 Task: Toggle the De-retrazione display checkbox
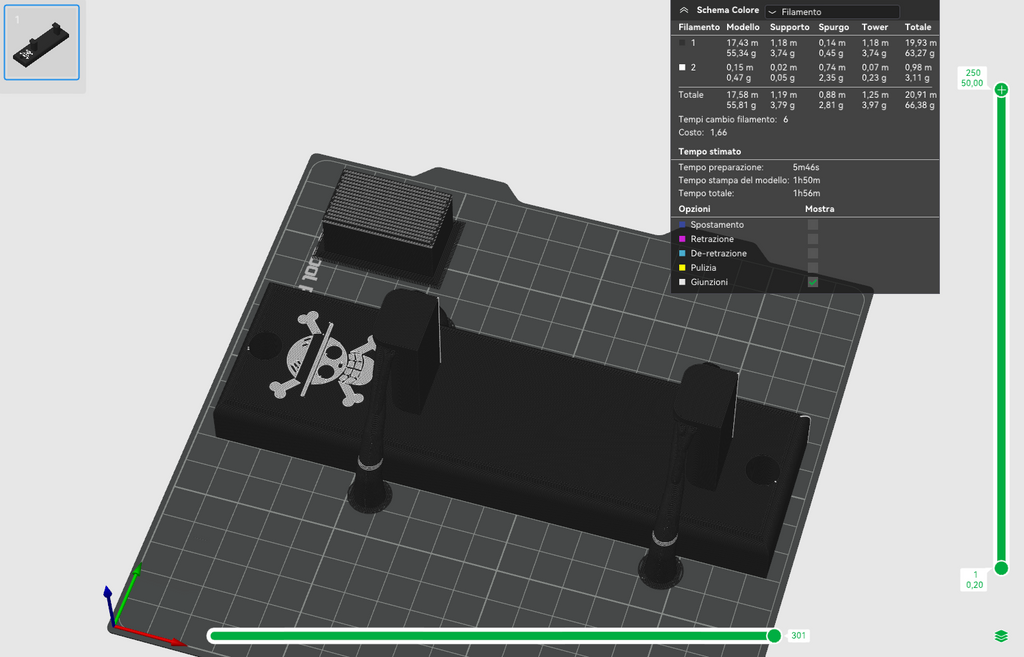pyautogui.click(x=812, y=253)
